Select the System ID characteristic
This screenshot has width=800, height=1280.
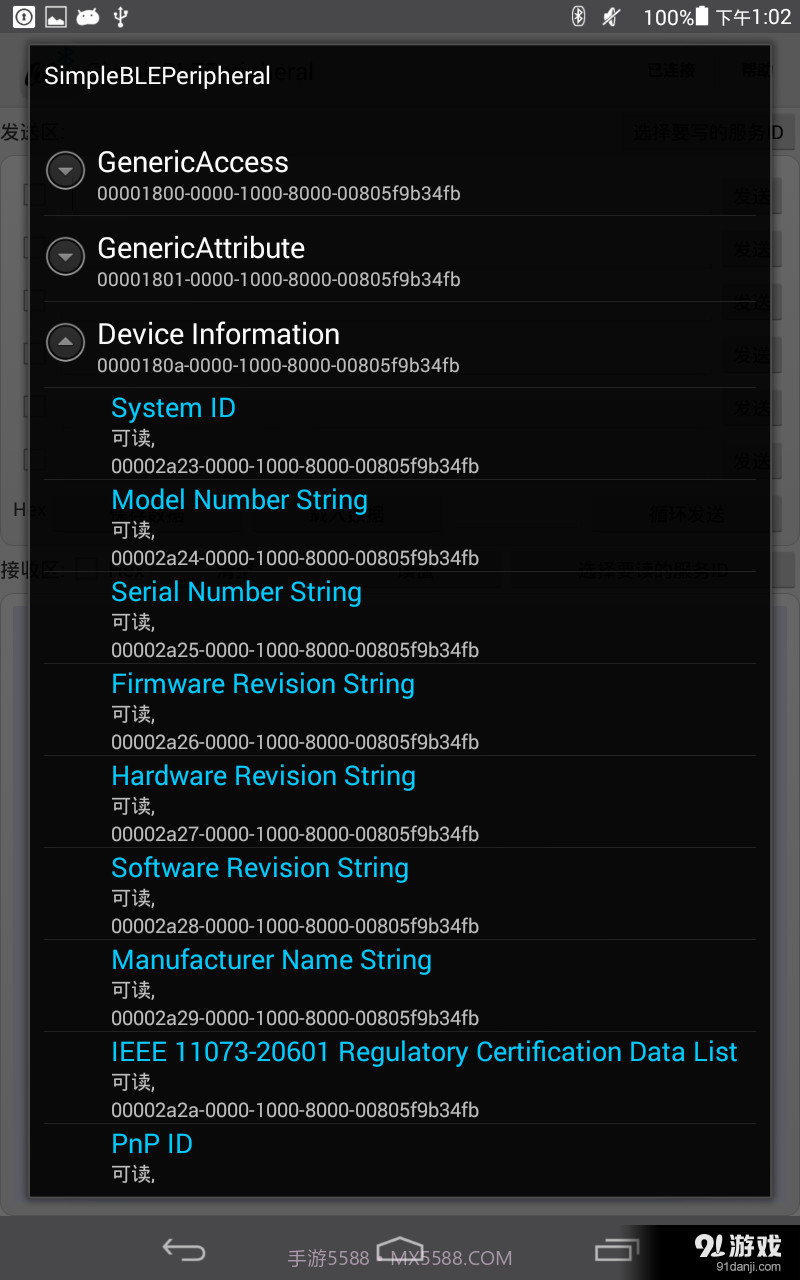(x=173, y=408)
